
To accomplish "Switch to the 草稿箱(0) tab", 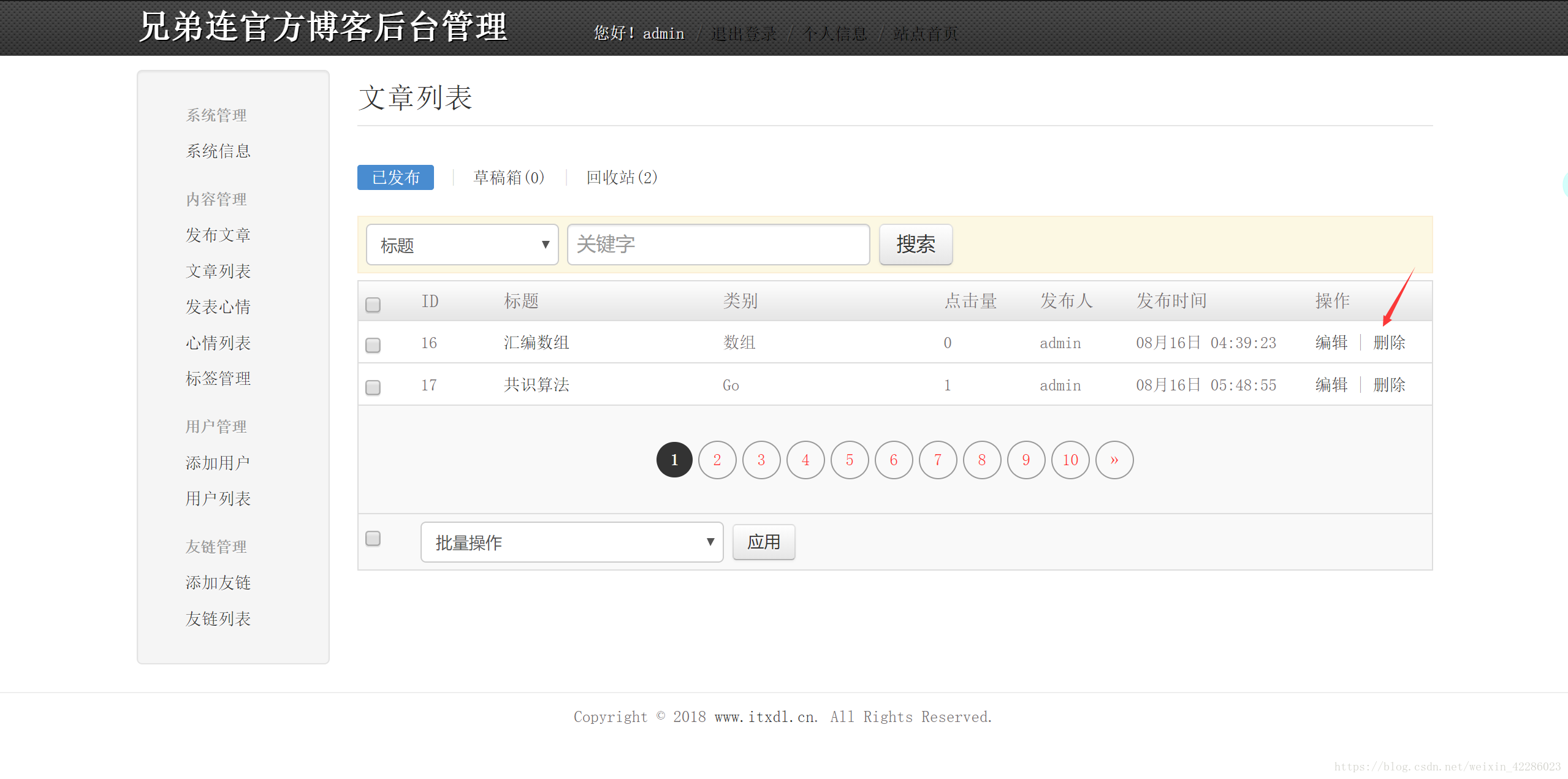I will coord(509,177).
